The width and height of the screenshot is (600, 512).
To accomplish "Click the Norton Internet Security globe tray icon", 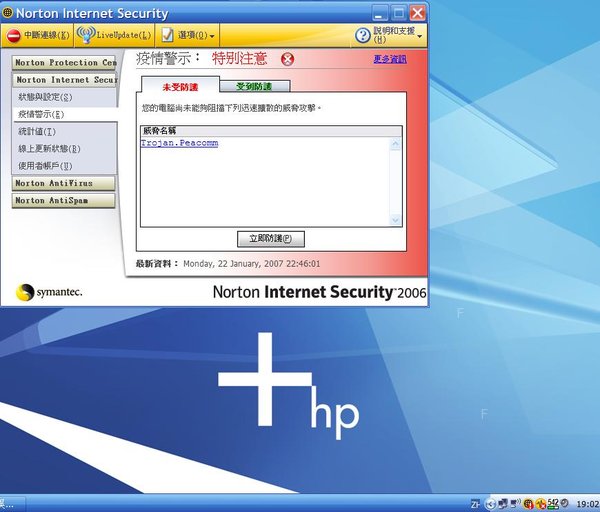I will click(x=528, y=504).
